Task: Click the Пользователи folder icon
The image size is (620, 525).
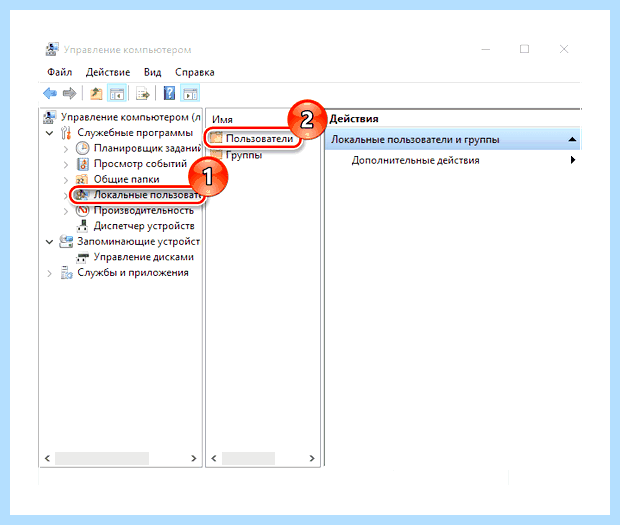Action: click(216, 138)
